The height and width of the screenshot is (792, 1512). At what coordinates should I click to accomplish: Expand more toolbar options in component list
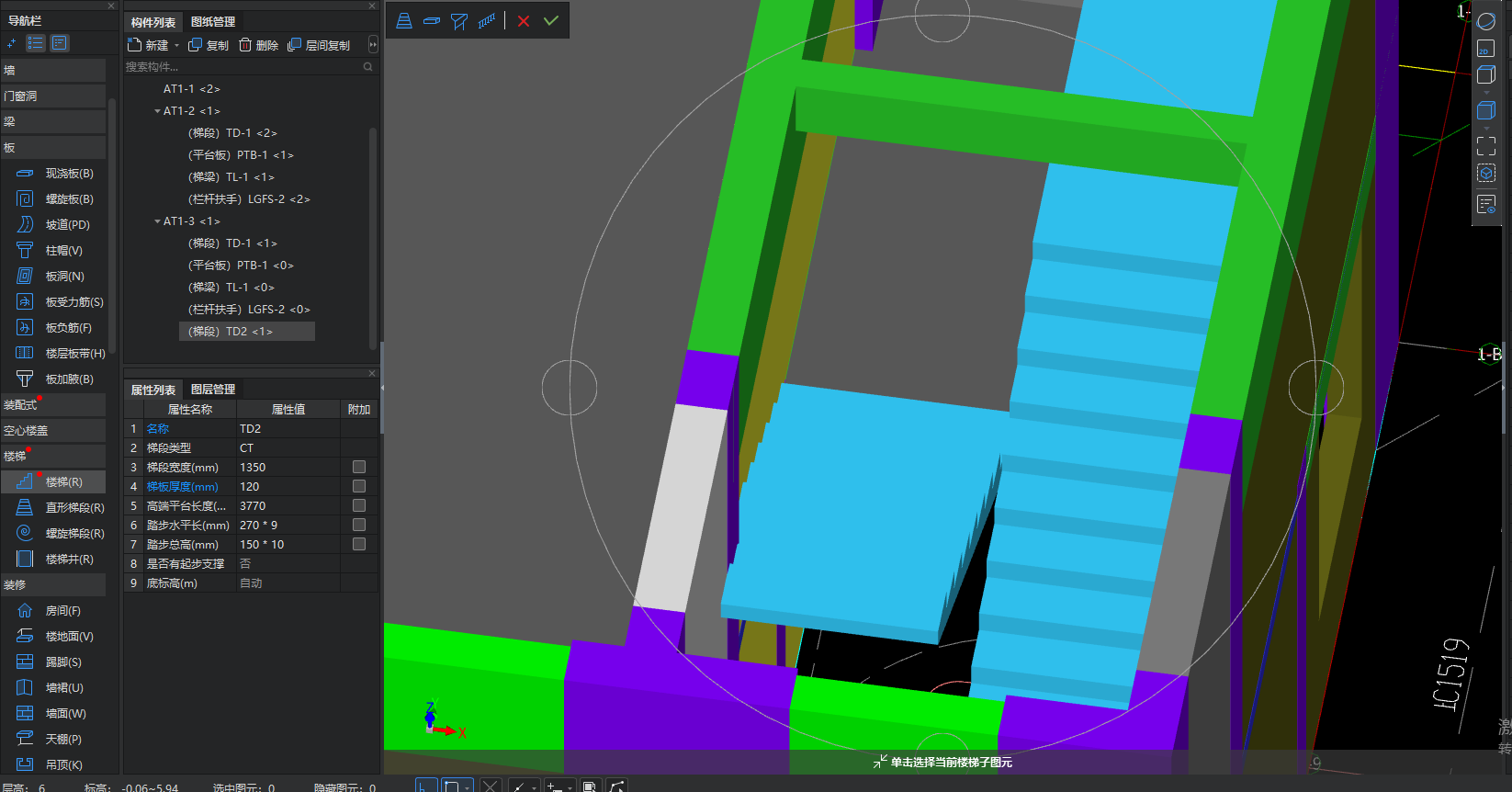pos(373,45)
